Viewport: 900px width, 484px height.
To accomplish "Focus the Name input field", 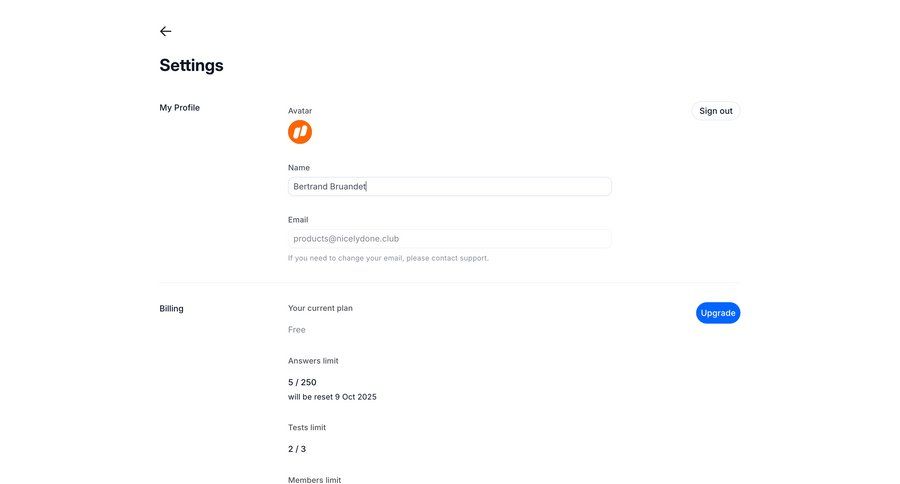I will pyautogui.click(x=449, y=187).
